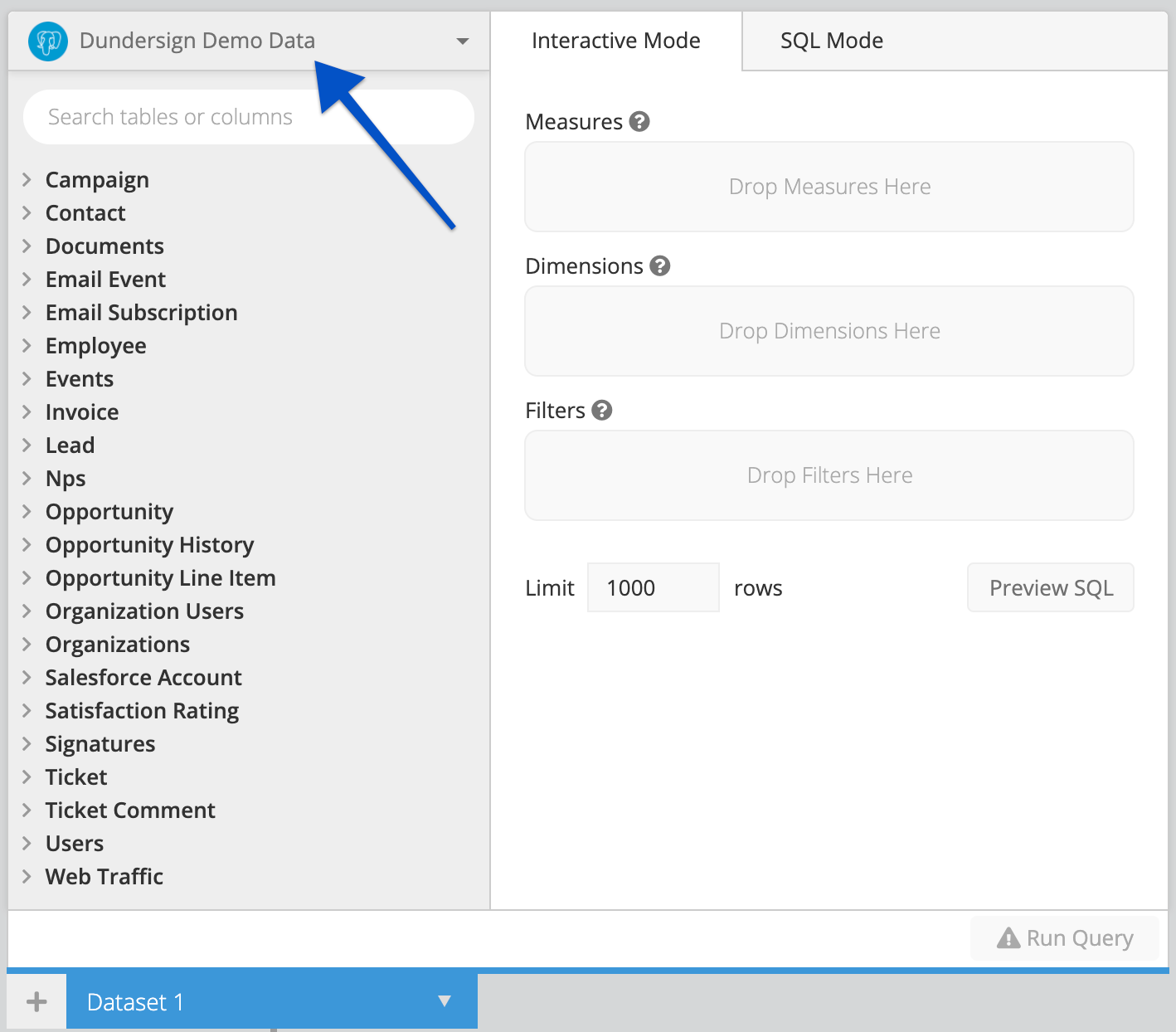Click the Limit rows input field
The image size is (1176, 1032).
[x=654, y=587]
